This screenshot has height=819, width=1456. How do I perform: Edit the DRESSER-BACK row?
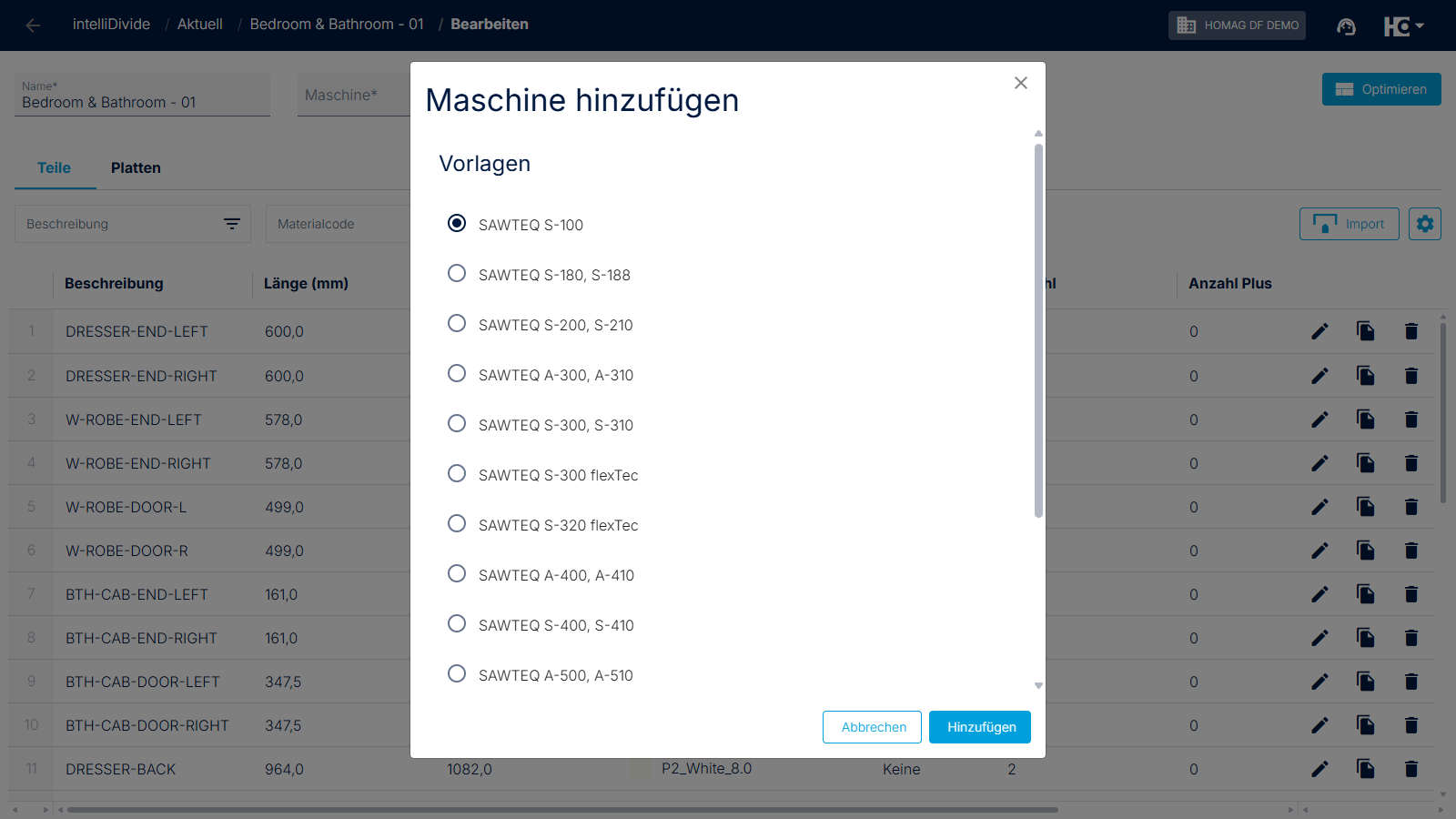tap(1319, 769)
